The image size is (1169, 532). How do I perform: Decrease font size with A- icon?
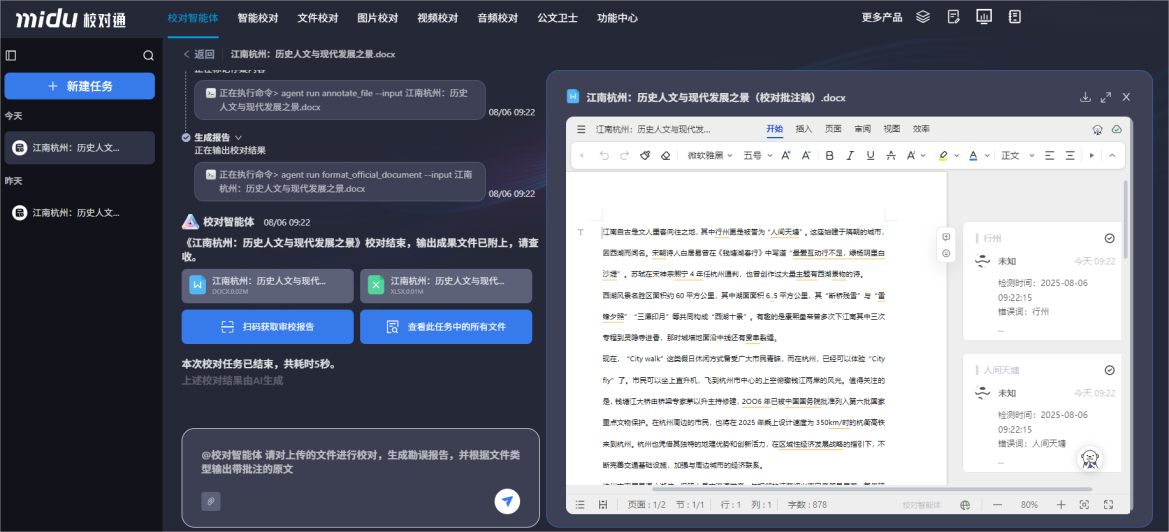806,156
